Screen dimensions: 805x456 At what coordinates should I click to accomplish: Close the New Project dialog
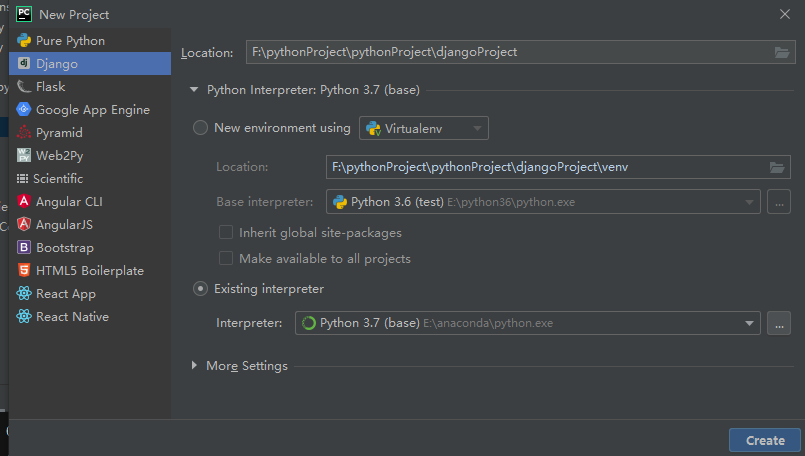tap(784, 14)
